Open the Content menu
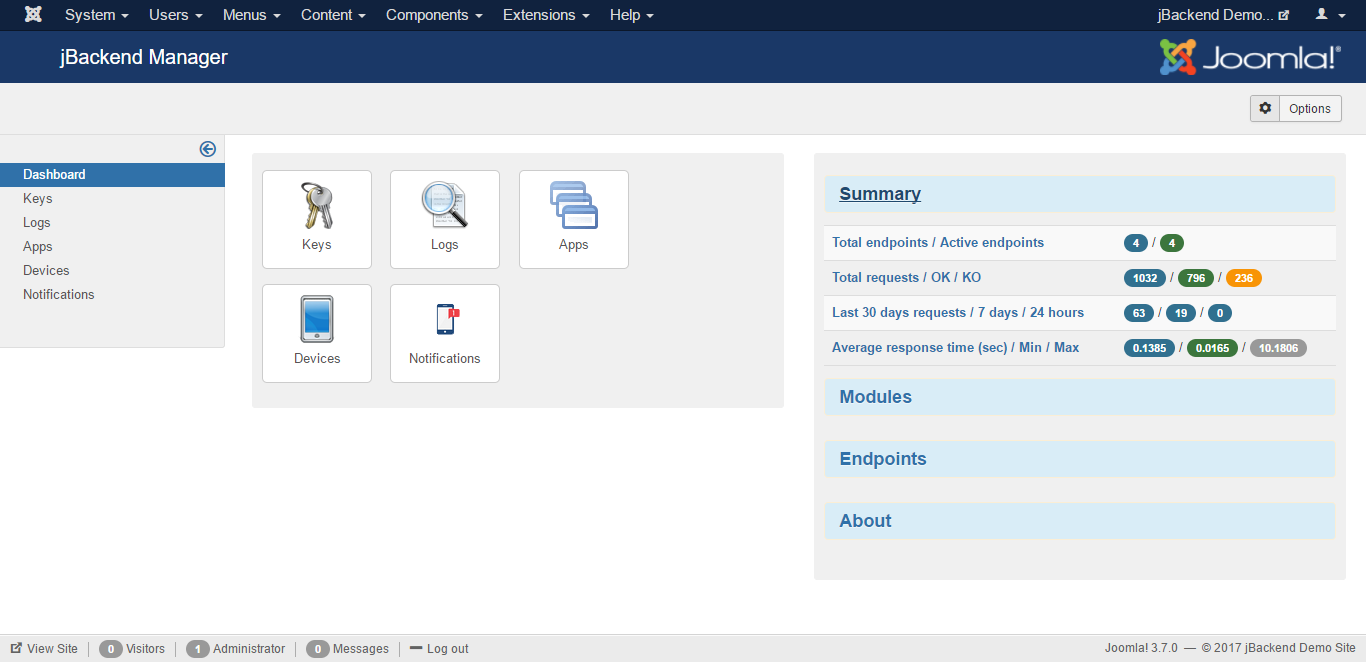 pyautogui.click(x=333, y=15)
